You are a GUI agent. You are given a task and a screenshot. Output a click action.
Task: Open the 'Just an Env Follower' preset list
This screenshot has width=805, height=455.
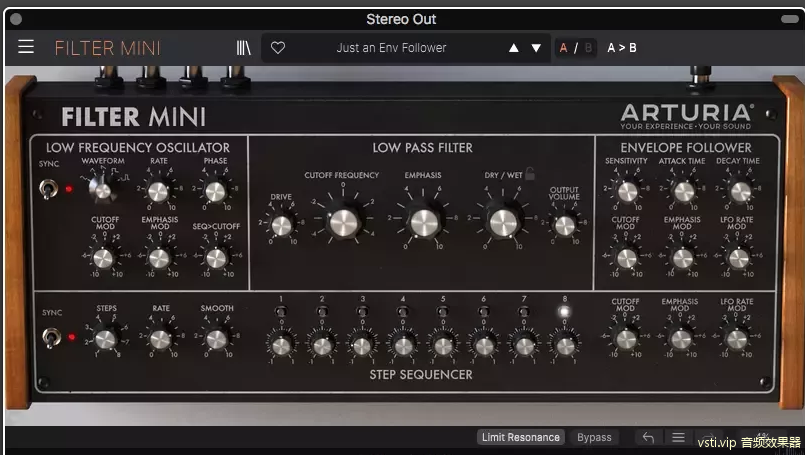(x=391, y=47)
